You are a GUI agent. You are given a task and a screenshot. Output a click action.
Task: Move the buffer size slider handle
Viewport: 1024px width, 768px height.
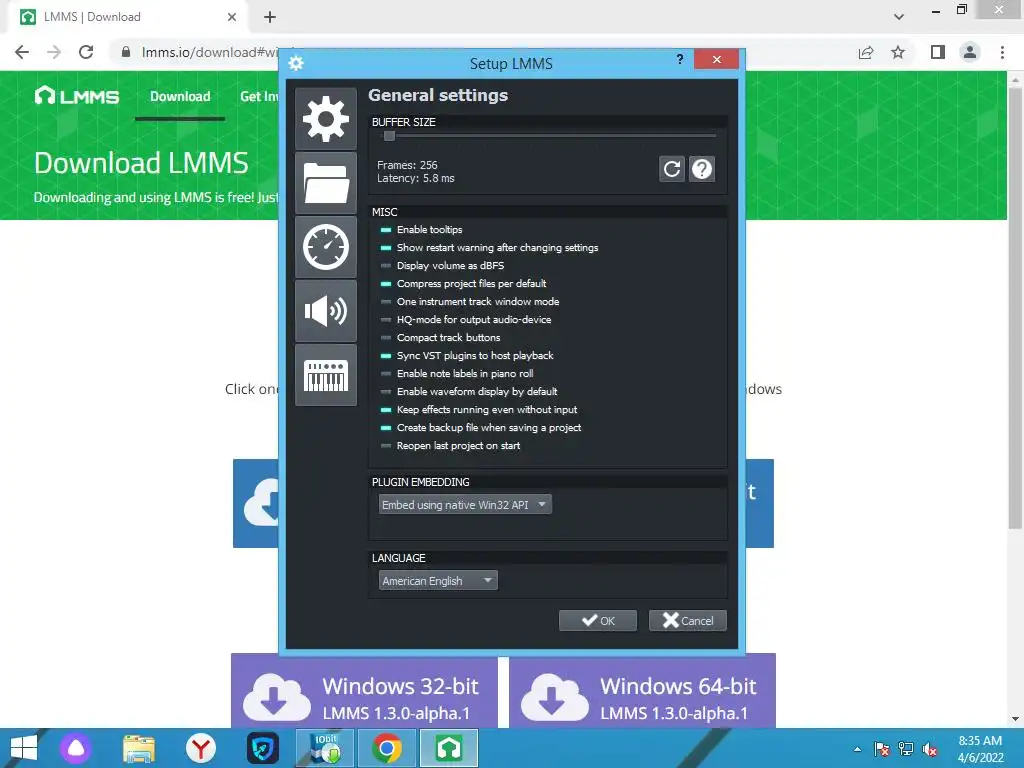tap(389, 136)
